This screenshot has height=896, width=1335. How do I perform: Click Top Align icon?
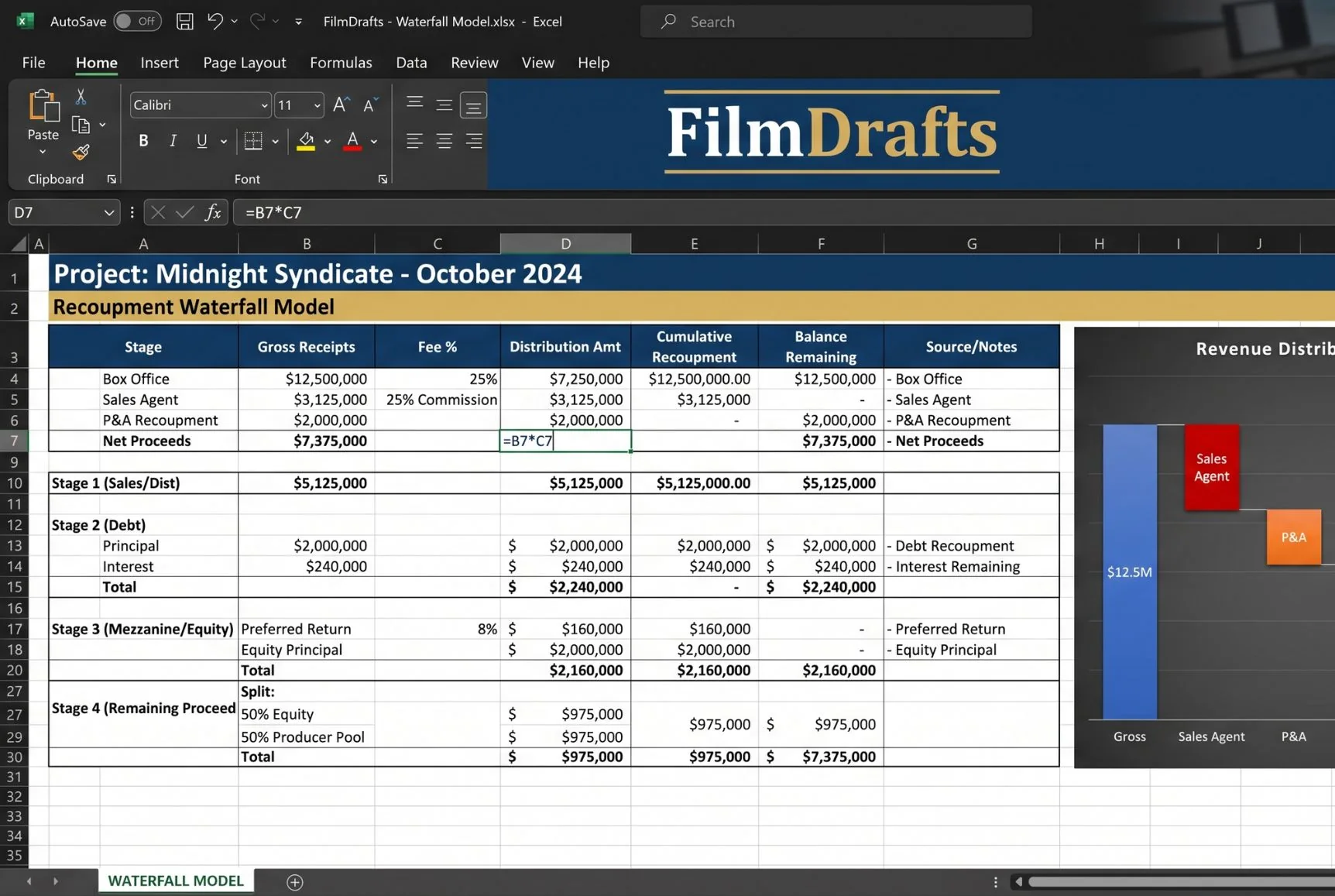coord(414,104)
